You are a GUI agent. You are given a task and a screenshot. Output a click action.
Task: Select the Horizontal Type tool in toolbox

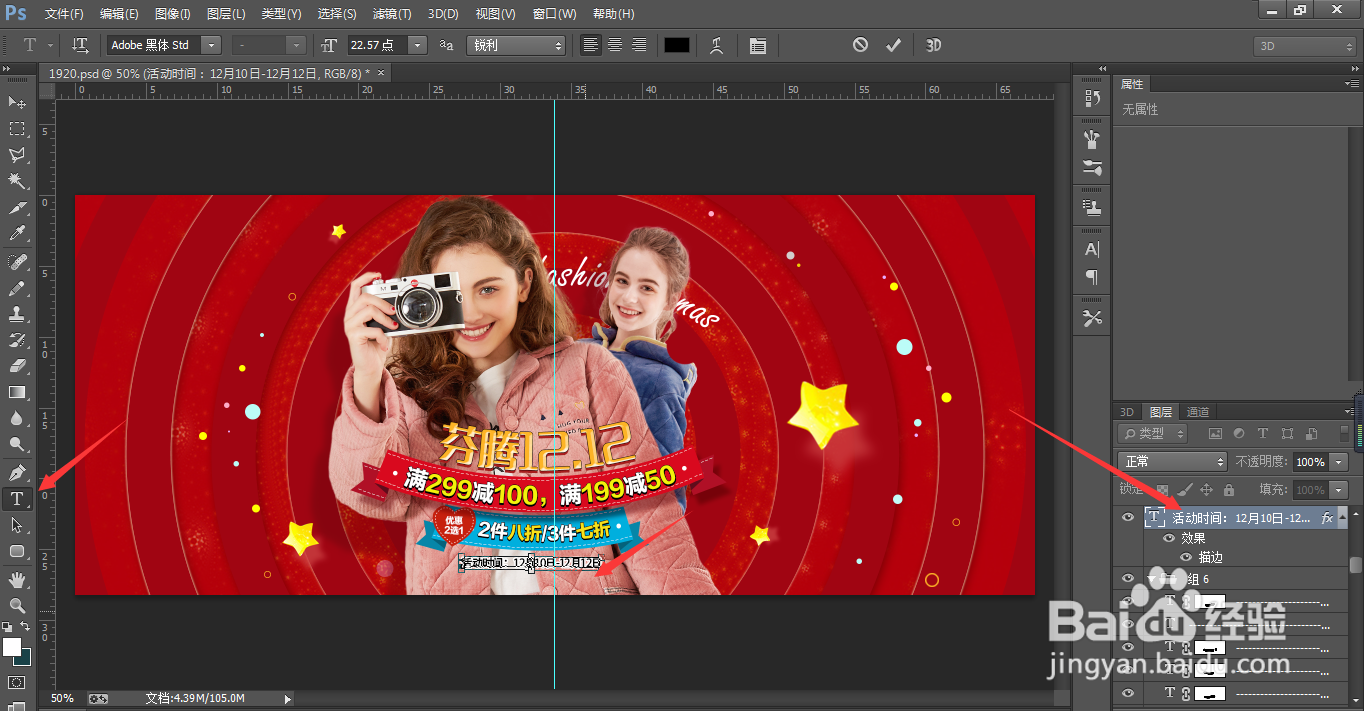coord(17,498)
